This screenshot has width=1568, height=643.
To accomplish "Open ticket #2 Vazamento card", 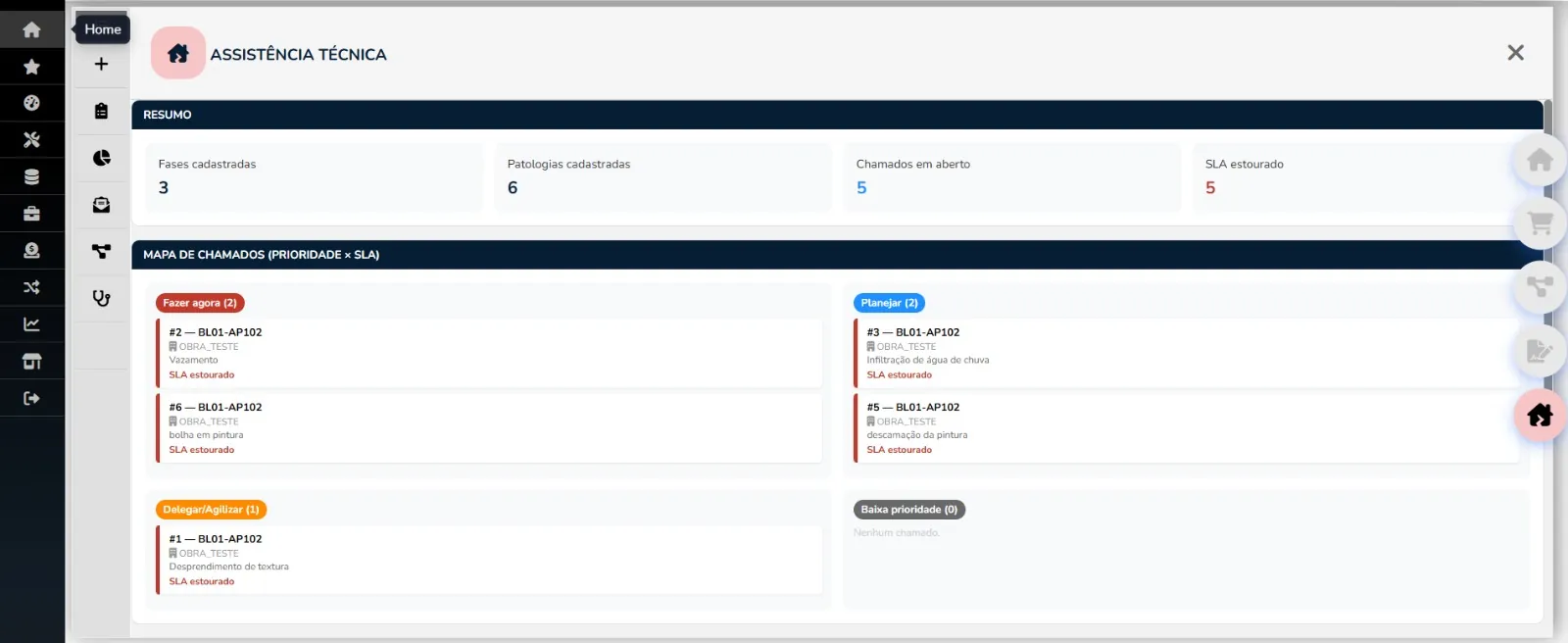I will coord(489,353).
